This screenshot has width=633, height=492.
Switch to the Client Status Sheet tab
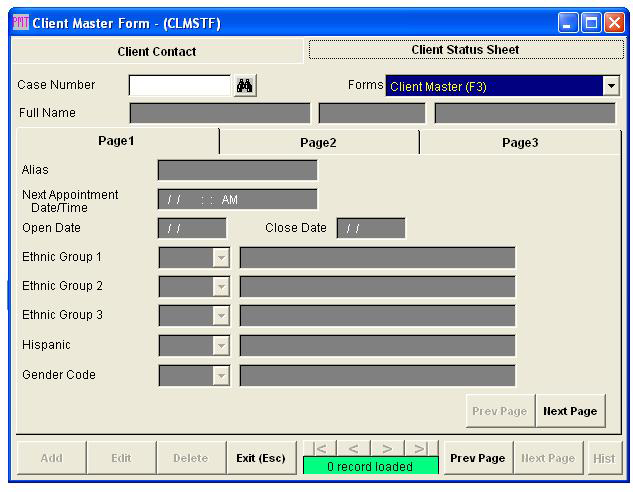click(466, 50)
